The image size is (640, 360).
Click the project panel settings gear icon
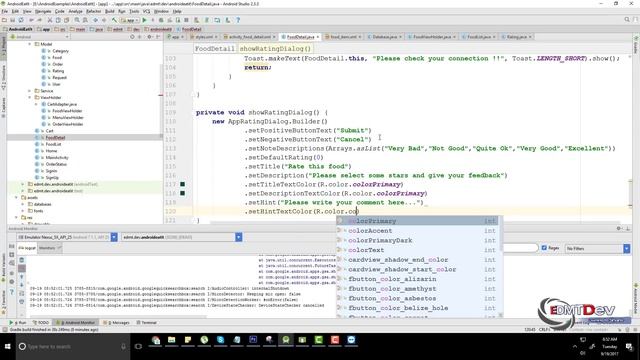[x=149, y=37]
